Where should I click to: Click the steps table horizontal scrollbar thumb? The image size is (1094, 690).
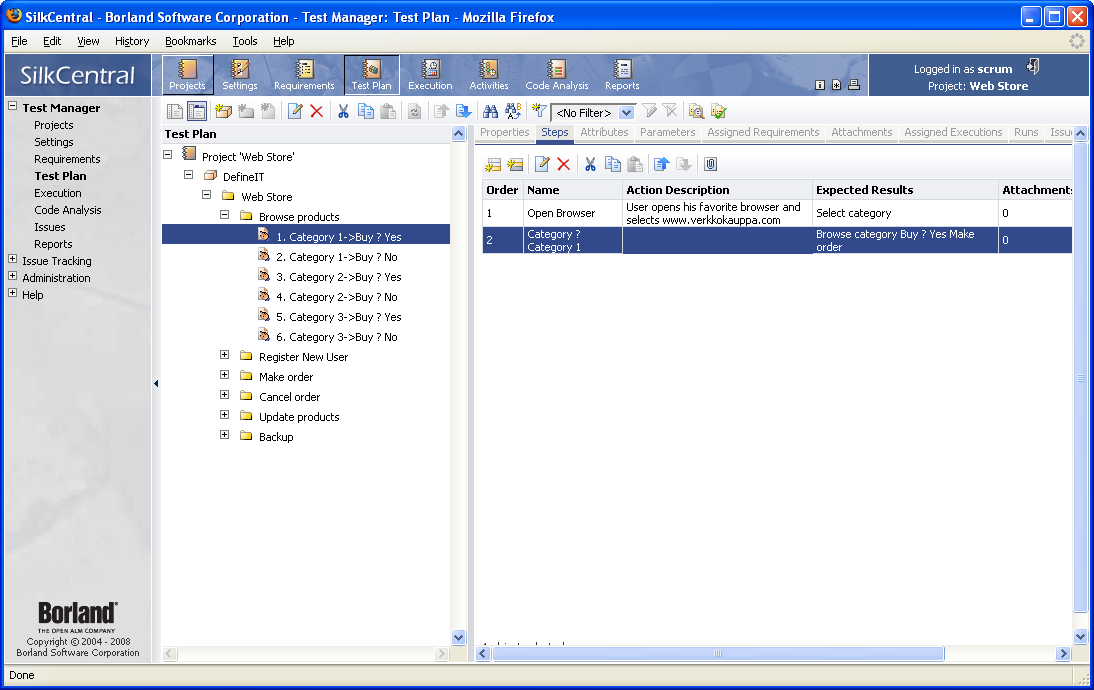coord(718,654)
